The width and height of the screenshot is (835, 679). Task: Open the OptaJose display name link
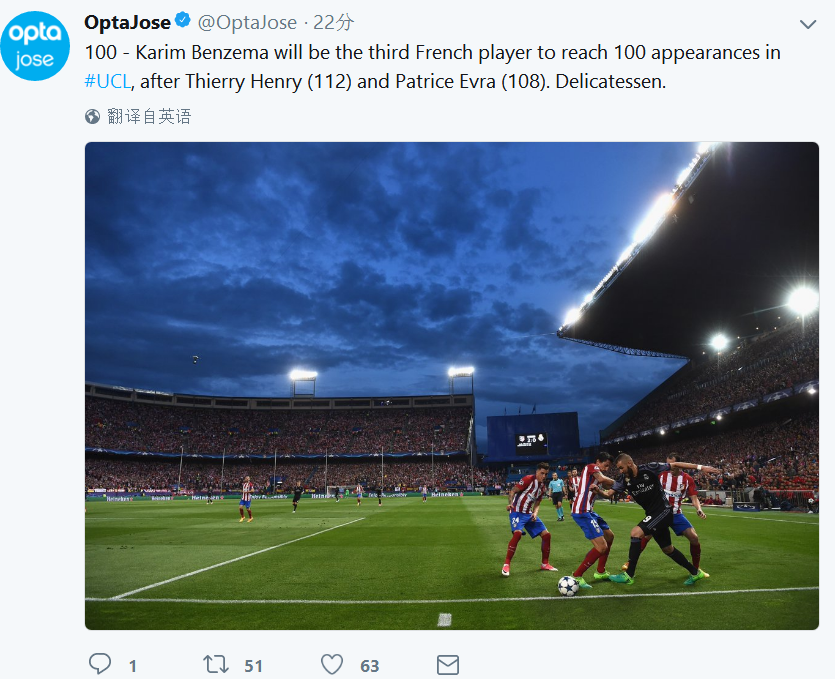(127, 22)
